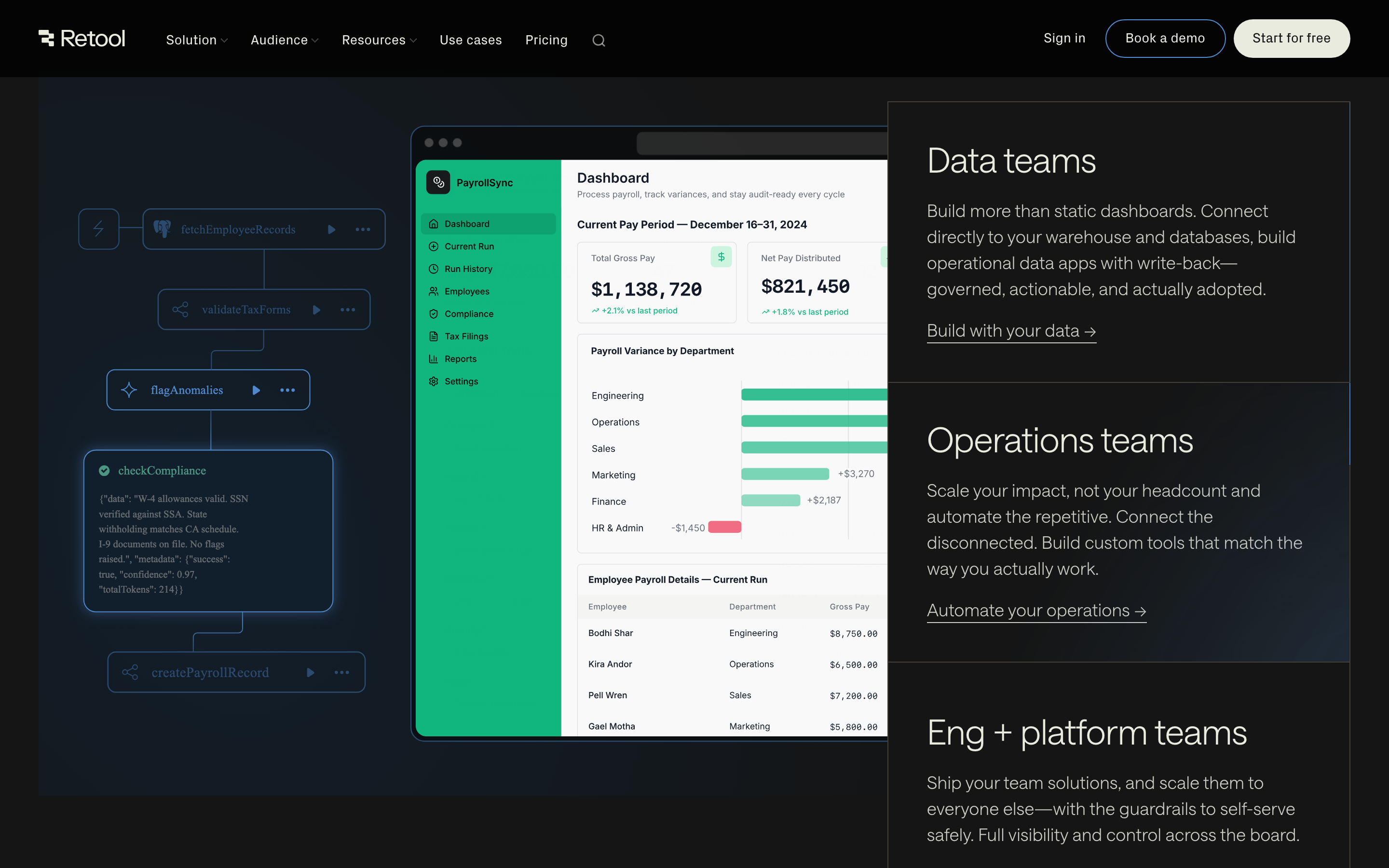Open the Use cases nav item
Image resolution: width=1389 pixels, height=868 pixels.
(471, 40)
